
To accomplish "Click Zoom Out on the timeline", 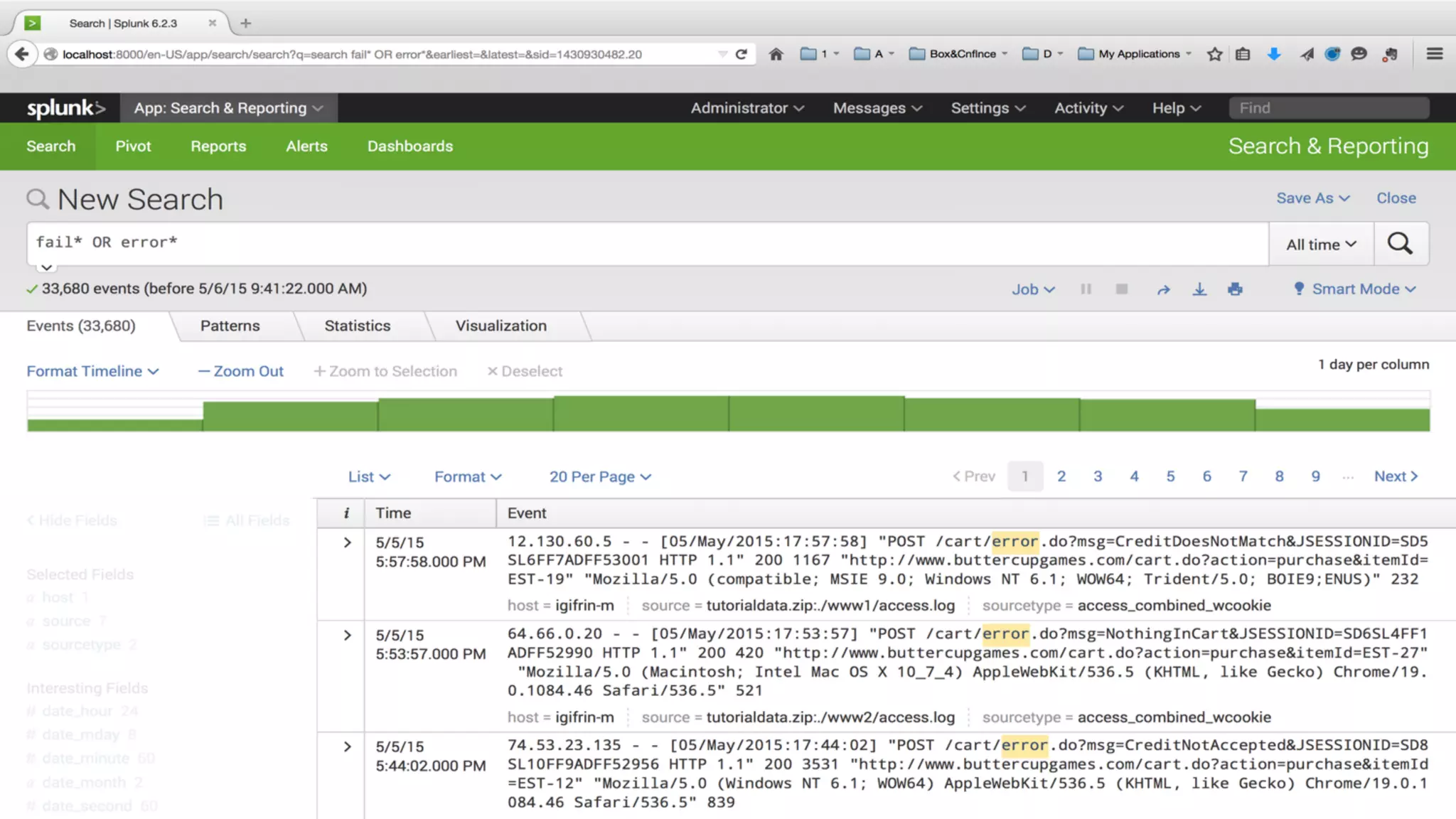I will [240, 371].
